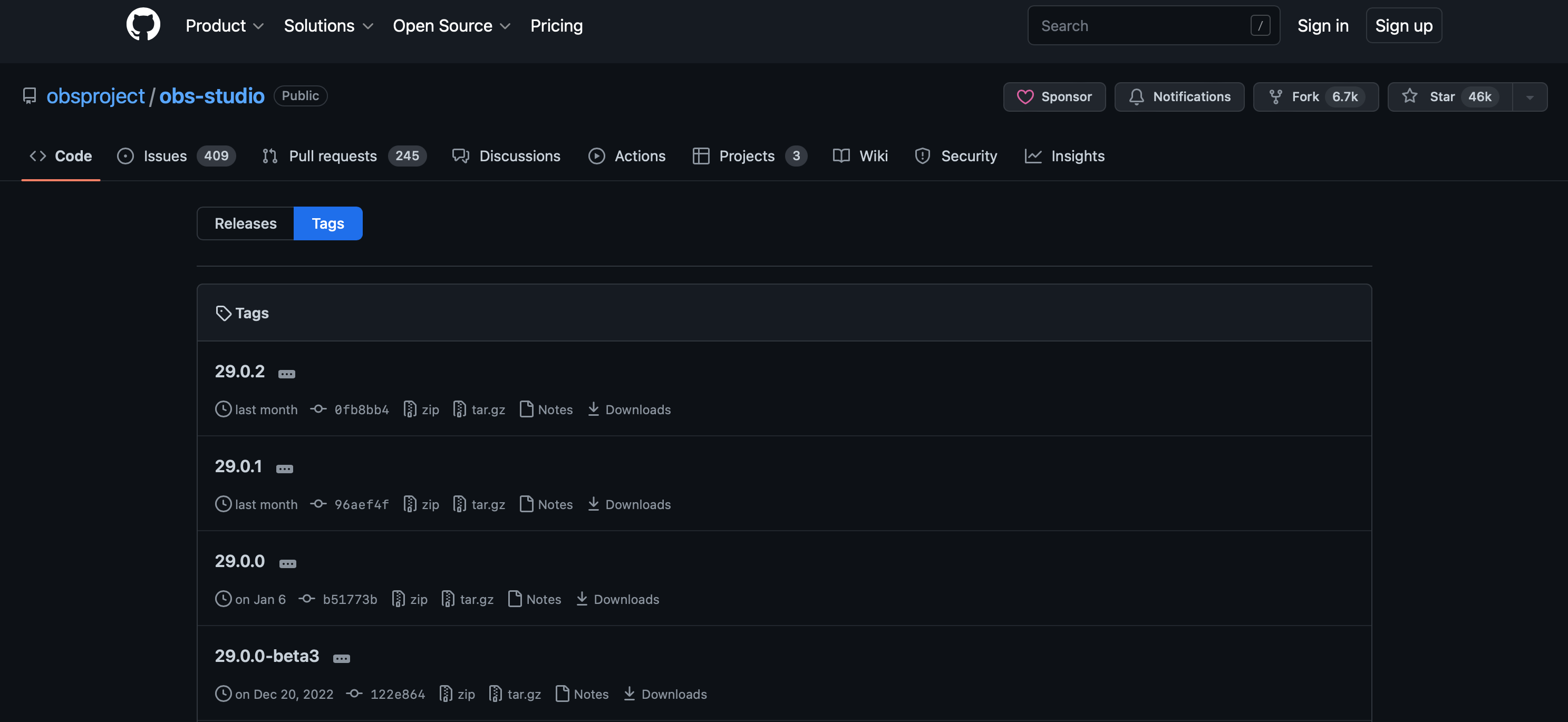The image size is (1568, 722).
Task: Open the Projects tab
Action: click(749, 155)
